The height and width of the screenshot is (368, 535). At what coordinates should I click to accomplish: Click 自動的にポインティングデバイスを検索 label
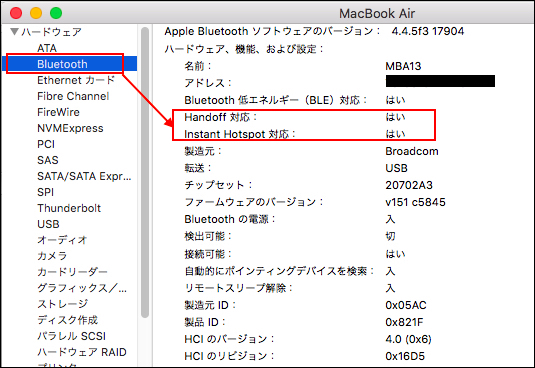(x=279, y=271)
